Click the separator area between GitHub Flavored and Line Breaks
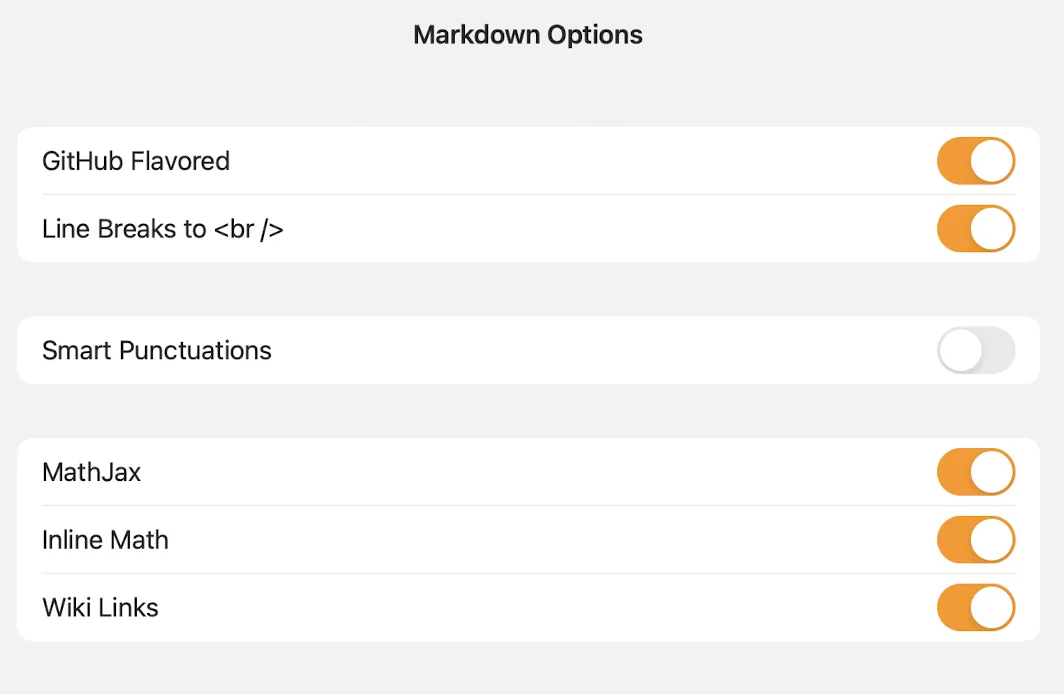The image size is (1064, 694). coord(528,195)
